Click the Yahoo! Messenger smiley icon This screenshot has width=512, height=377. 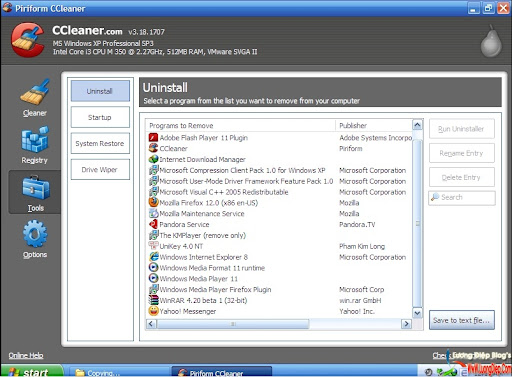(153, 311)
